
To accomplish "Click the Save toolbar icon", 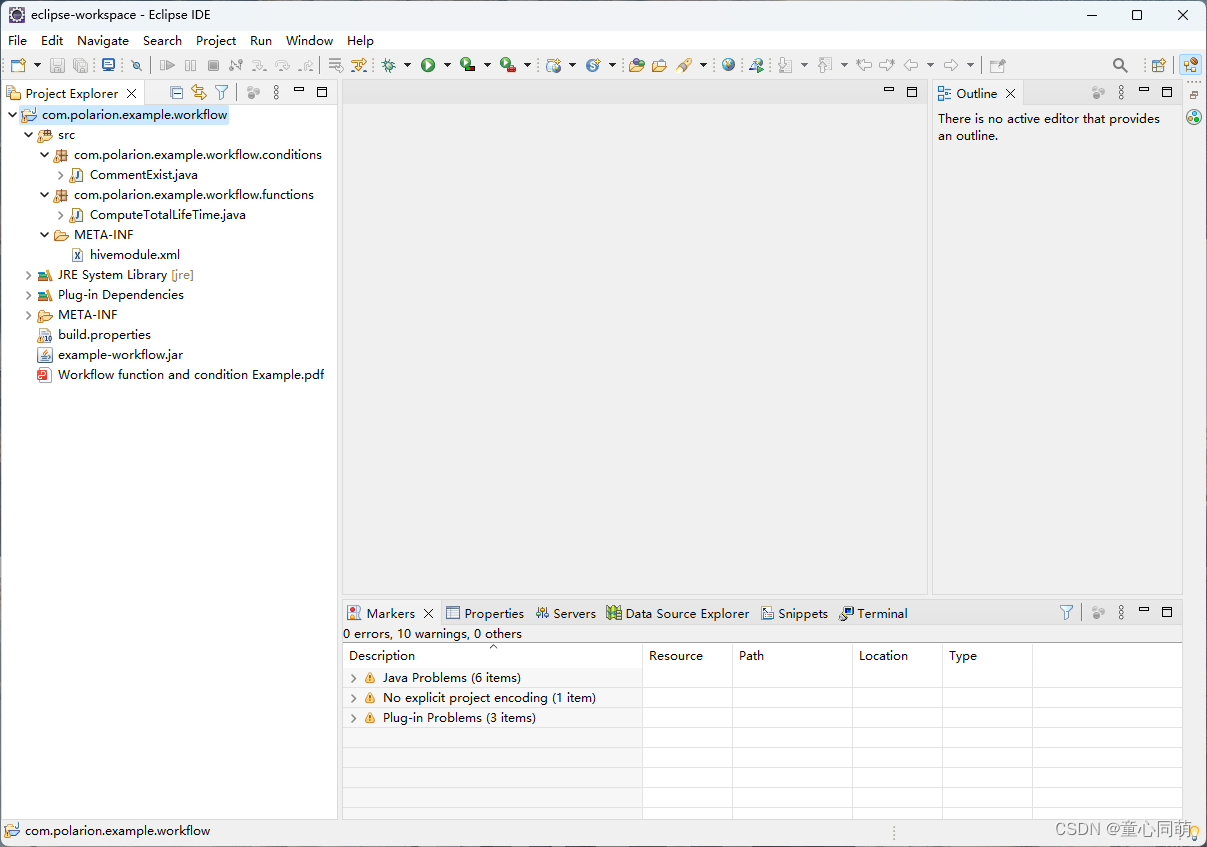I will tap(58, 65).
